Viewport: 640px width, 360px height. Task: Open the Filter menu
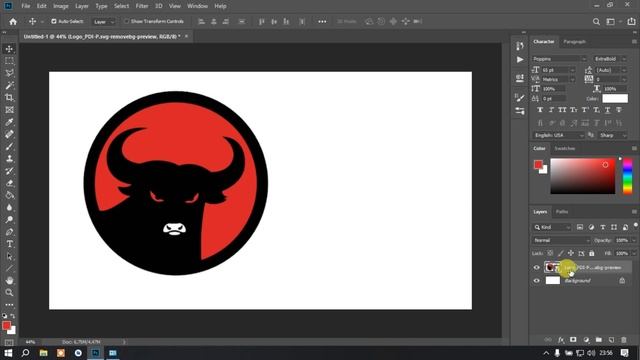coord(142,6)
